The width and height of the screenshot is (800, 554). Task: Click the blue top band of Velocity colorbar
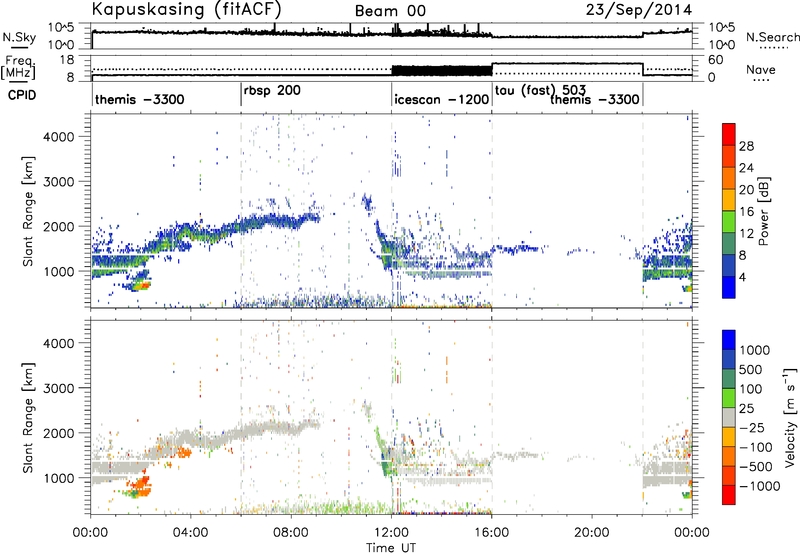(x=729, y=340)
